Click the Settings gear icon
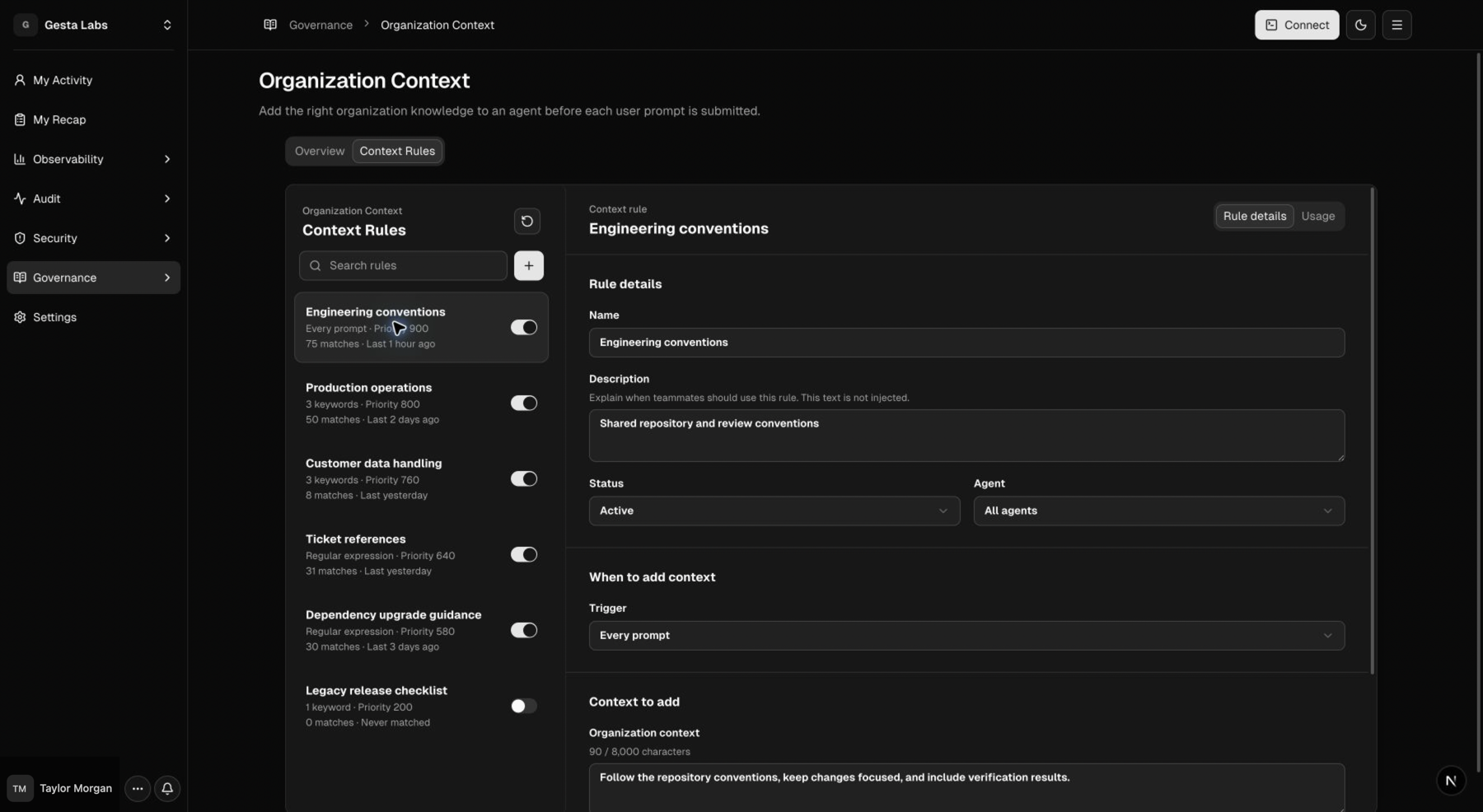Screen dimensions: 1483x812 point(20,317)
